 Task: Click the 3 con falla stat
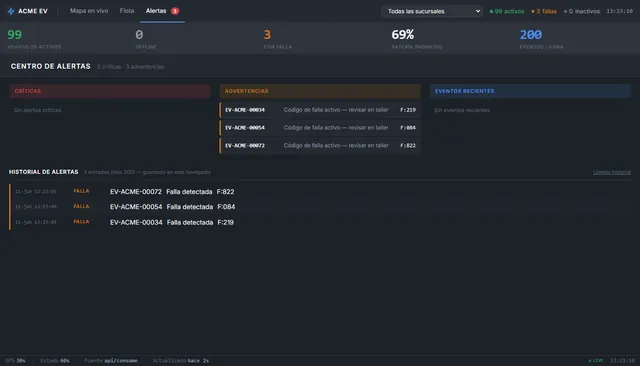pos(278,39)
